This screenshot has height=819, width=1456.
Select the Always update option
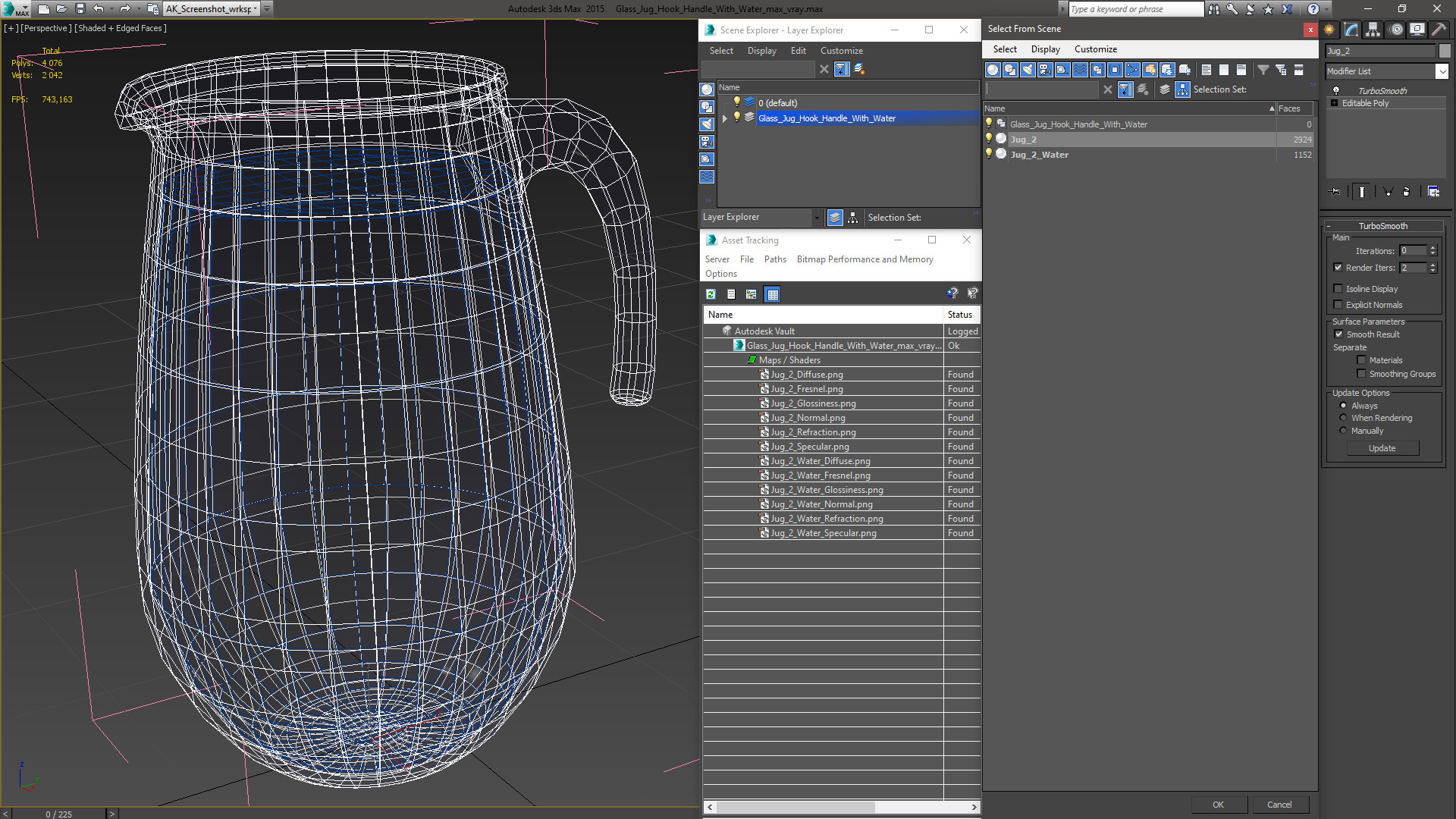click(1343, 406)
